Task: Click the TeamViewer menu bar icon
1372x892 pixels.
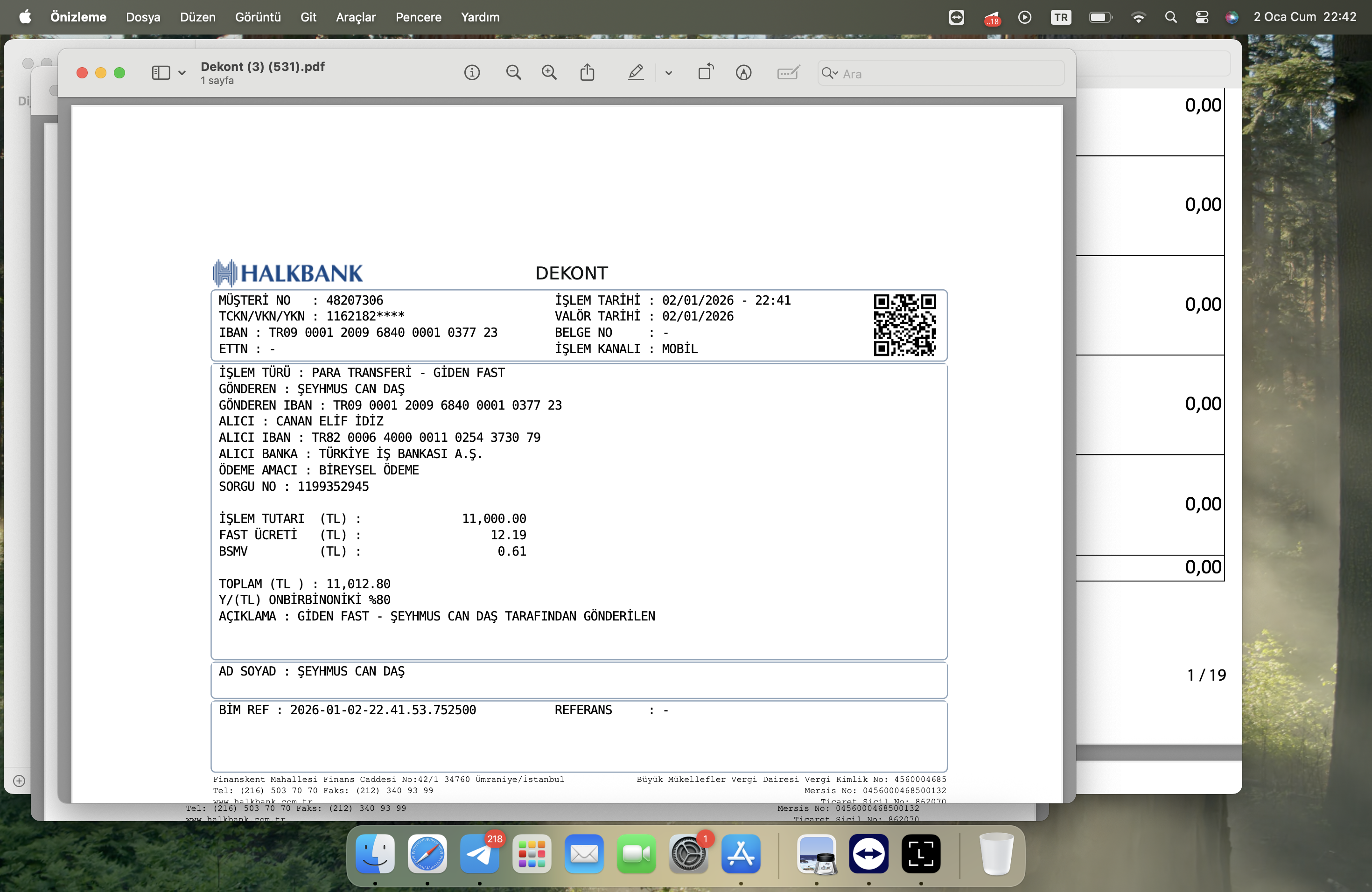Action: click(x=956, y=17)
